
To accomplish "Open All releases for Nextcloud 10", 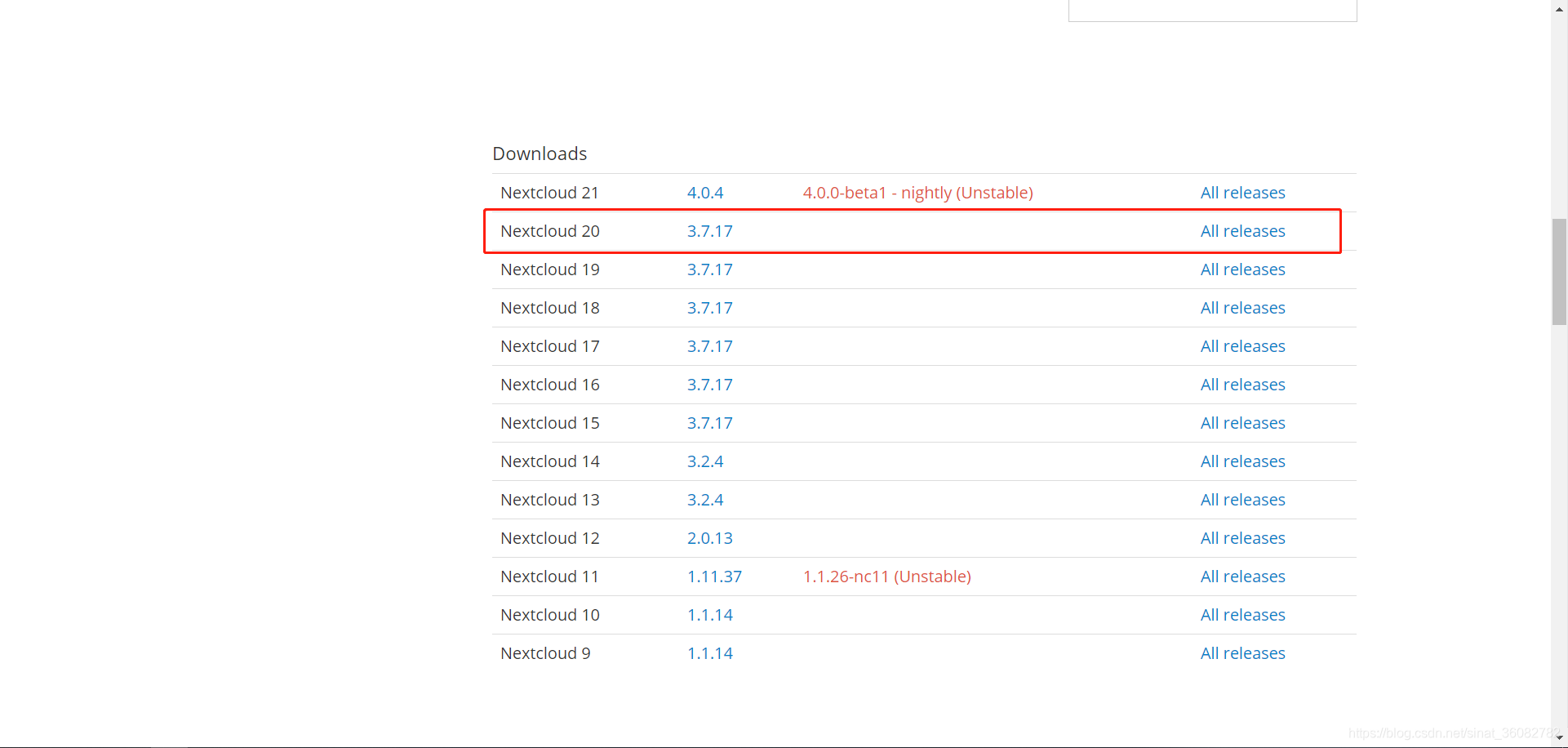I will coord(1242,615).
